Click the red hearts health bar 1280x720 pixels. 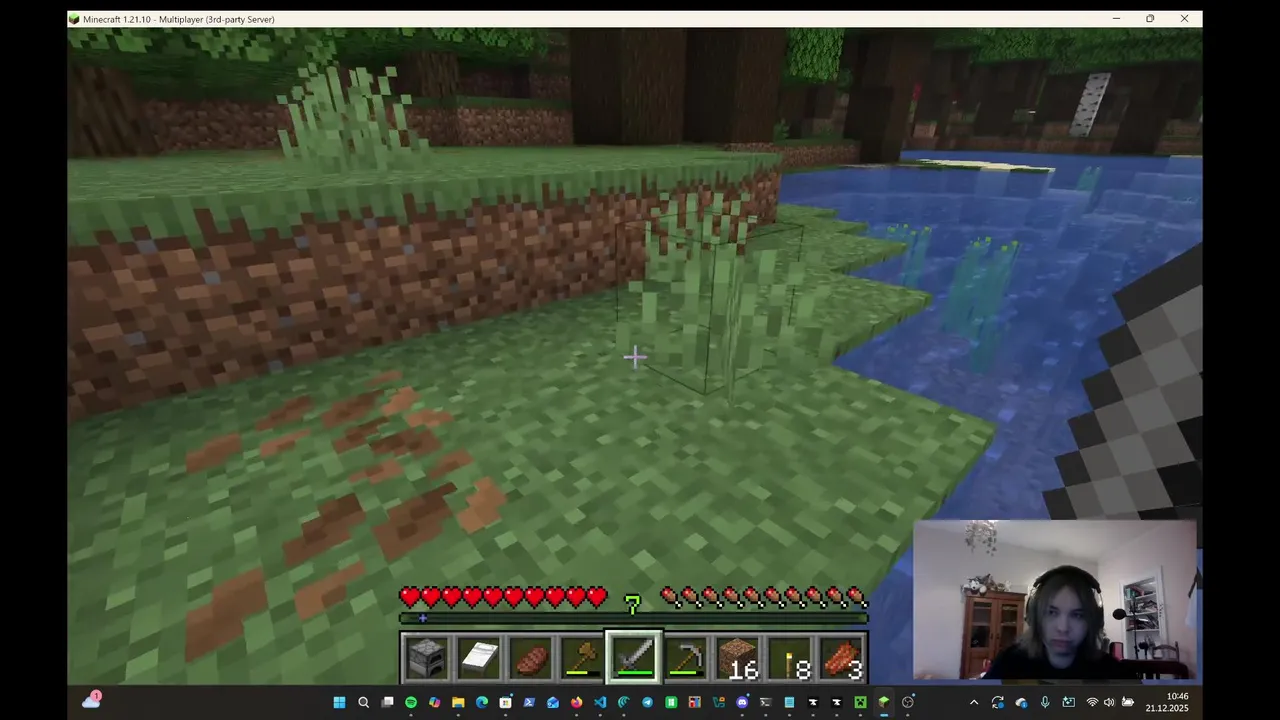(x=503, y=598)
